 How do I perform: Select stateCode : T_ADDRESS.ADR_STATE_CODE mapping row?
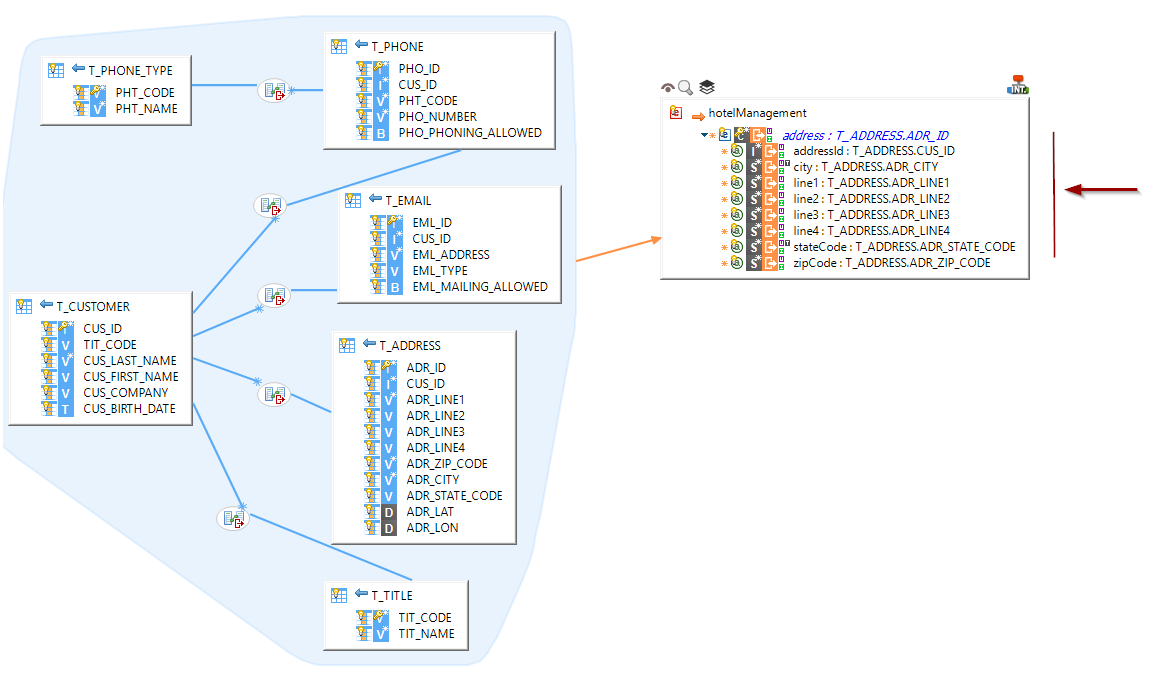coord(905,247)
